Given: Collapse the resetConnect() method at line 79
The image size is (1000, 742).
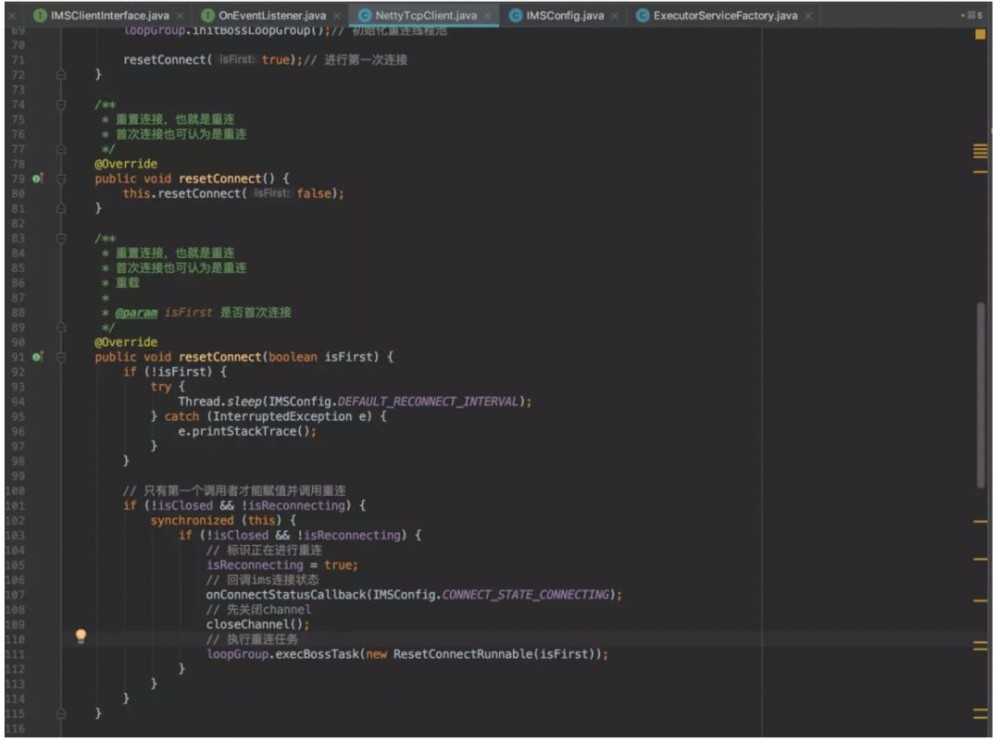Looking at the screenshot, I should tap(61, 179).
